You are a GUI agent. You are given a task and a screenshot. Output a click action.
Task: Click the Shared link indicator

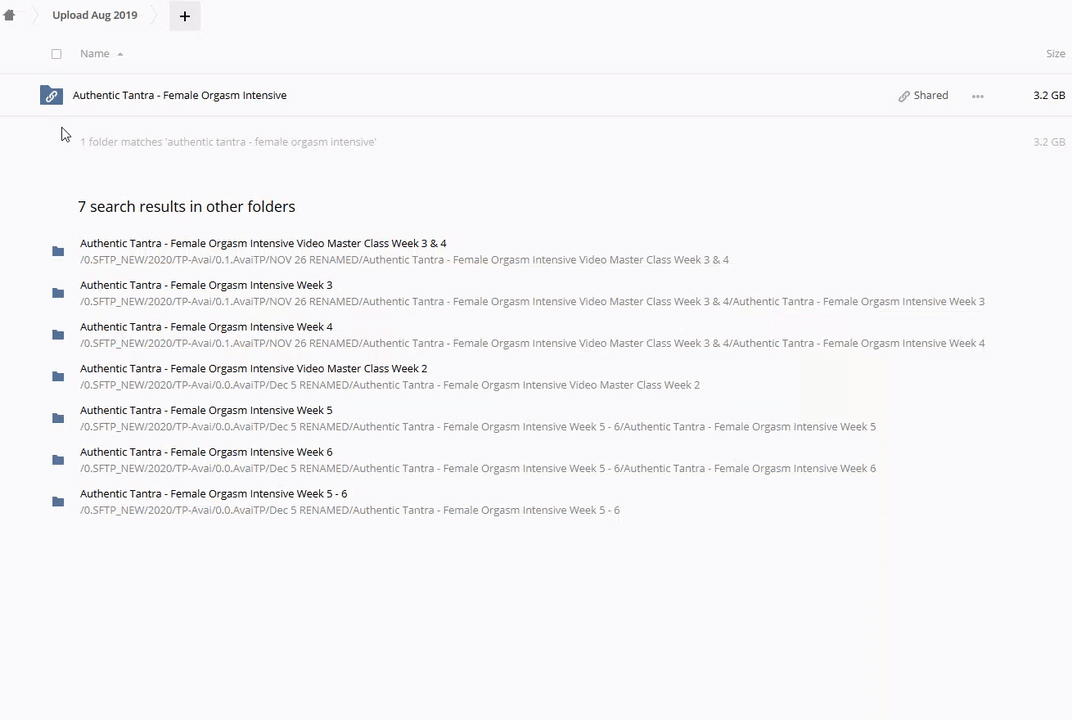click(x=922, y=96)
